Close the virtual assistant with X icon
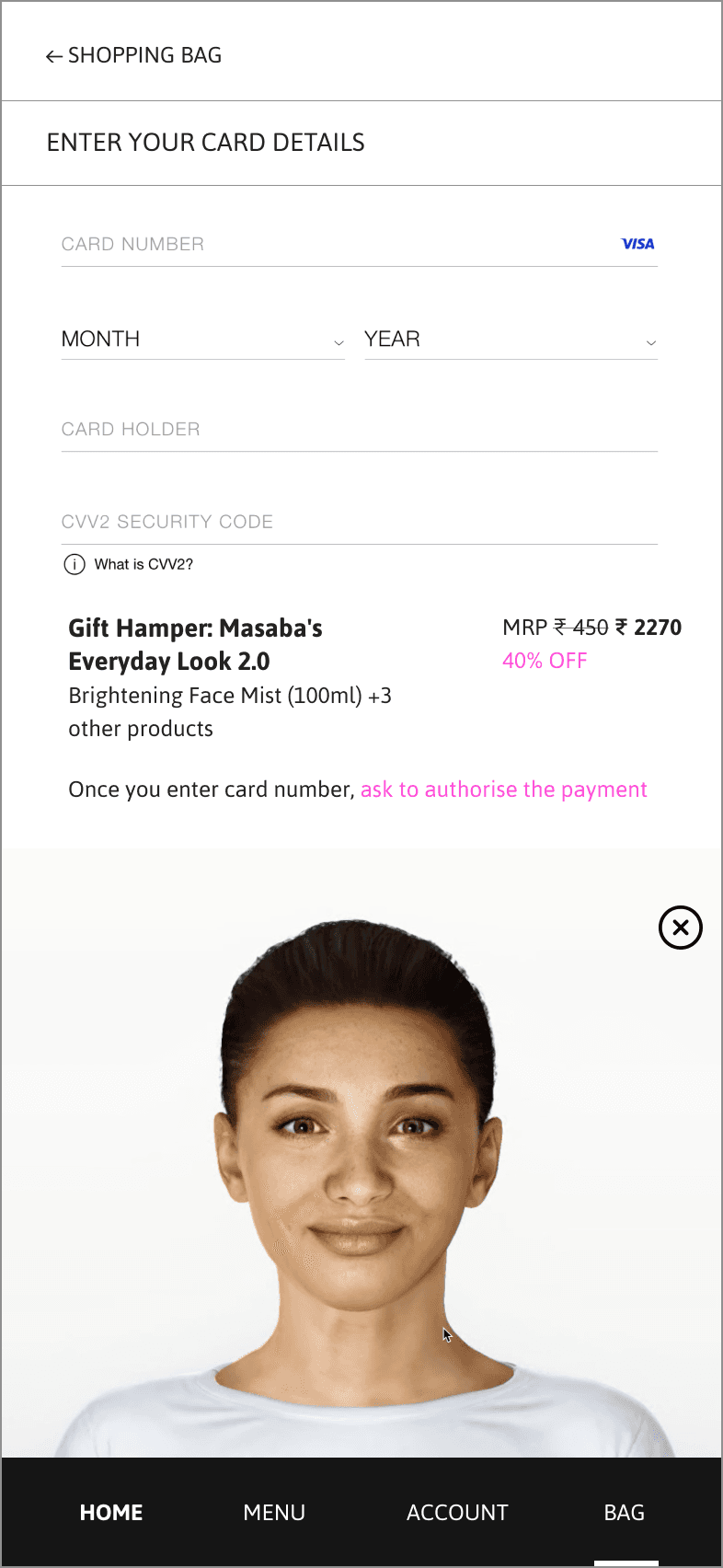 point(681,928)
